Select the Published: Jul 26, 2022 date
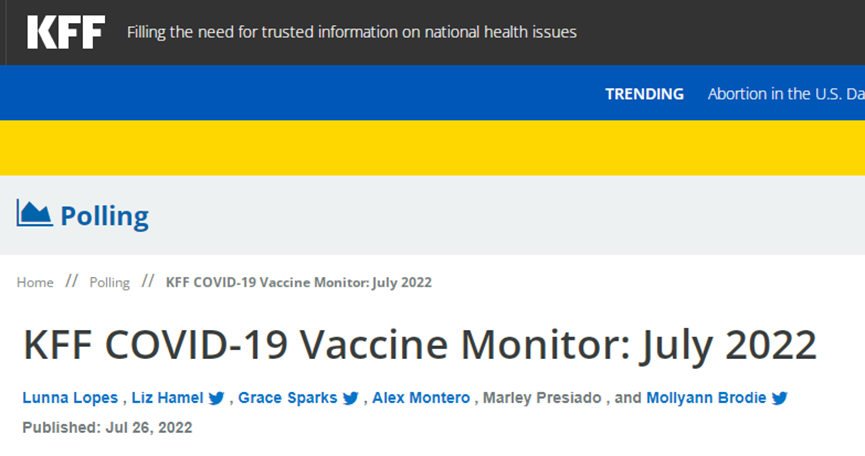 click(x=107, y=427)
